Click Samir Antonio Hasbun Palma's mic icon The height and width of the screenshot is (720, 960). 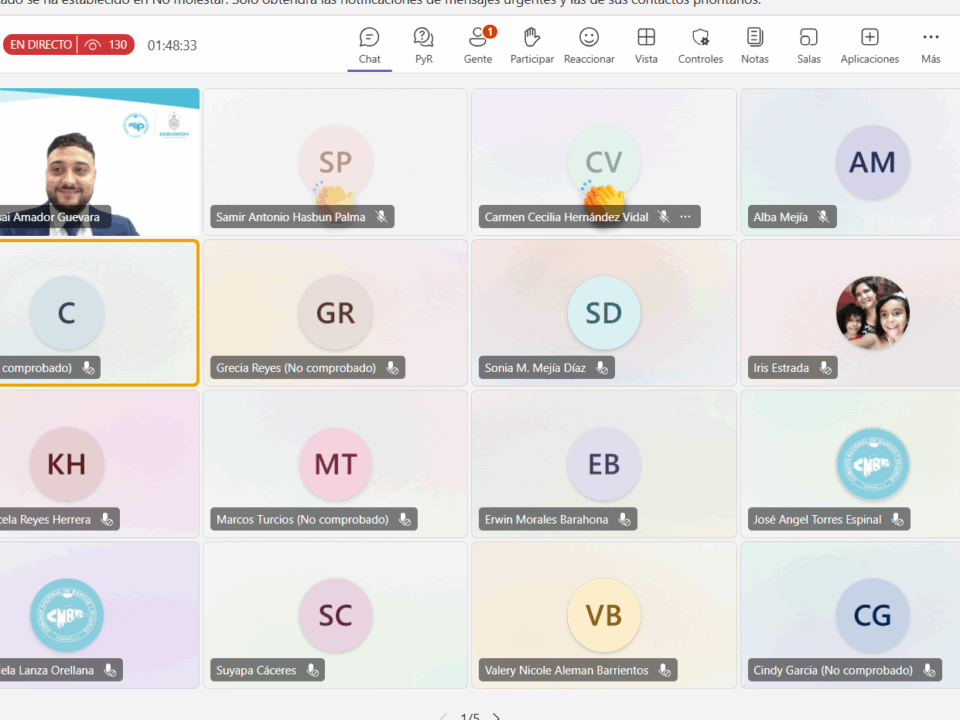point(381,217)
